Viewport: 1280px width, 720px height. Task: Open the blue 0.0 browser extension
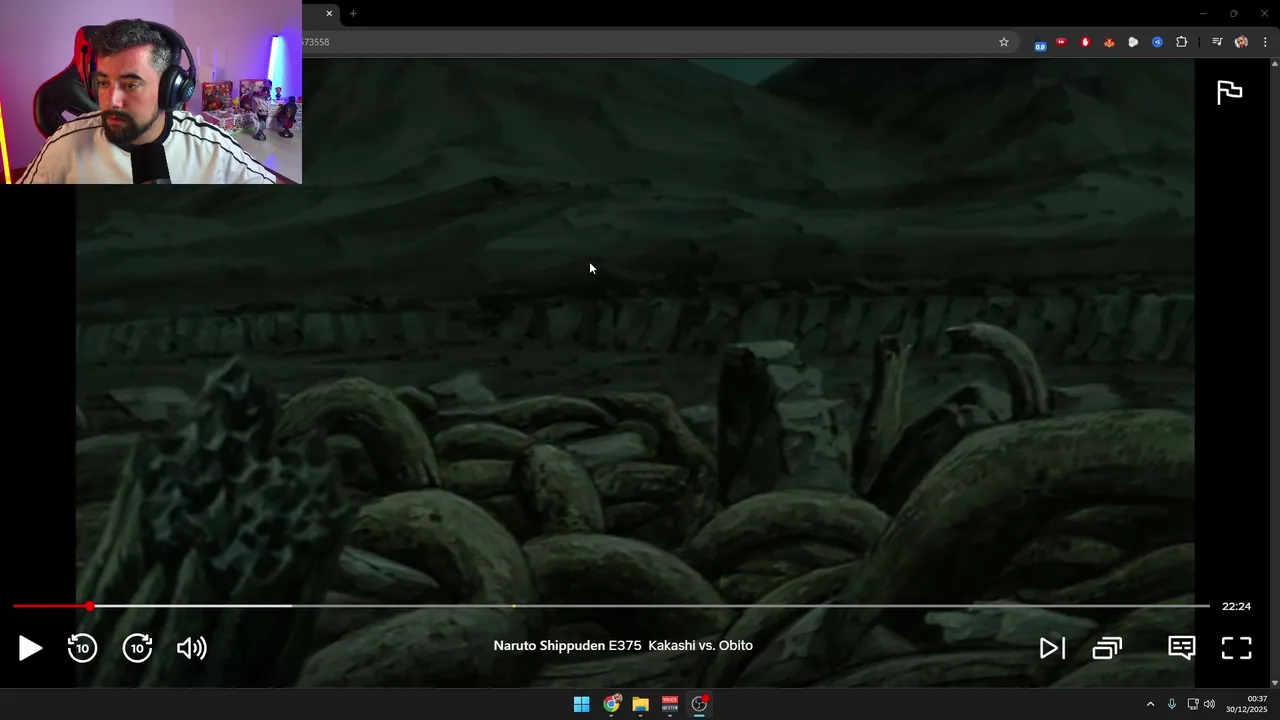click(x=1040, y=43)
